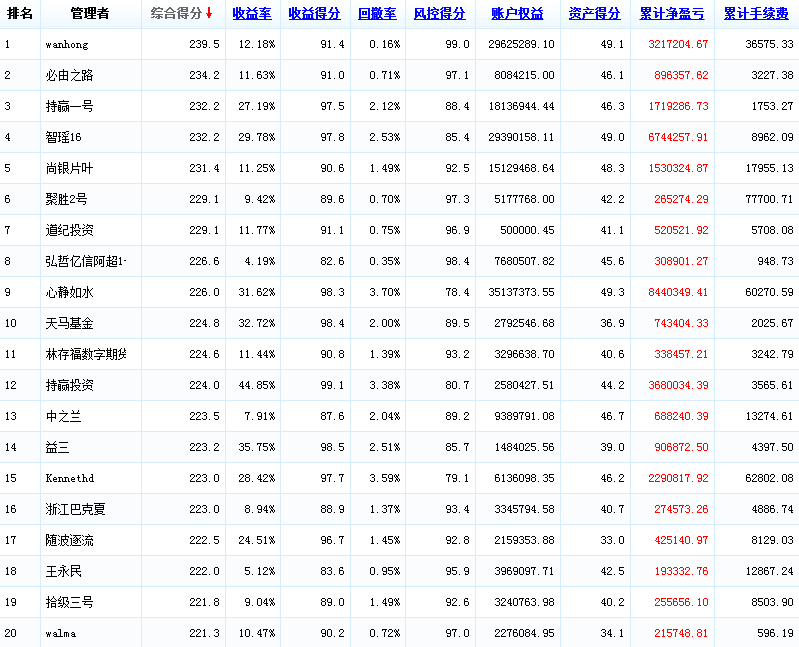The image size is (799, 647).
Task: Click Kennethd's fee value 62802.08
Action: pyautogui.click(x=769, y=478)
